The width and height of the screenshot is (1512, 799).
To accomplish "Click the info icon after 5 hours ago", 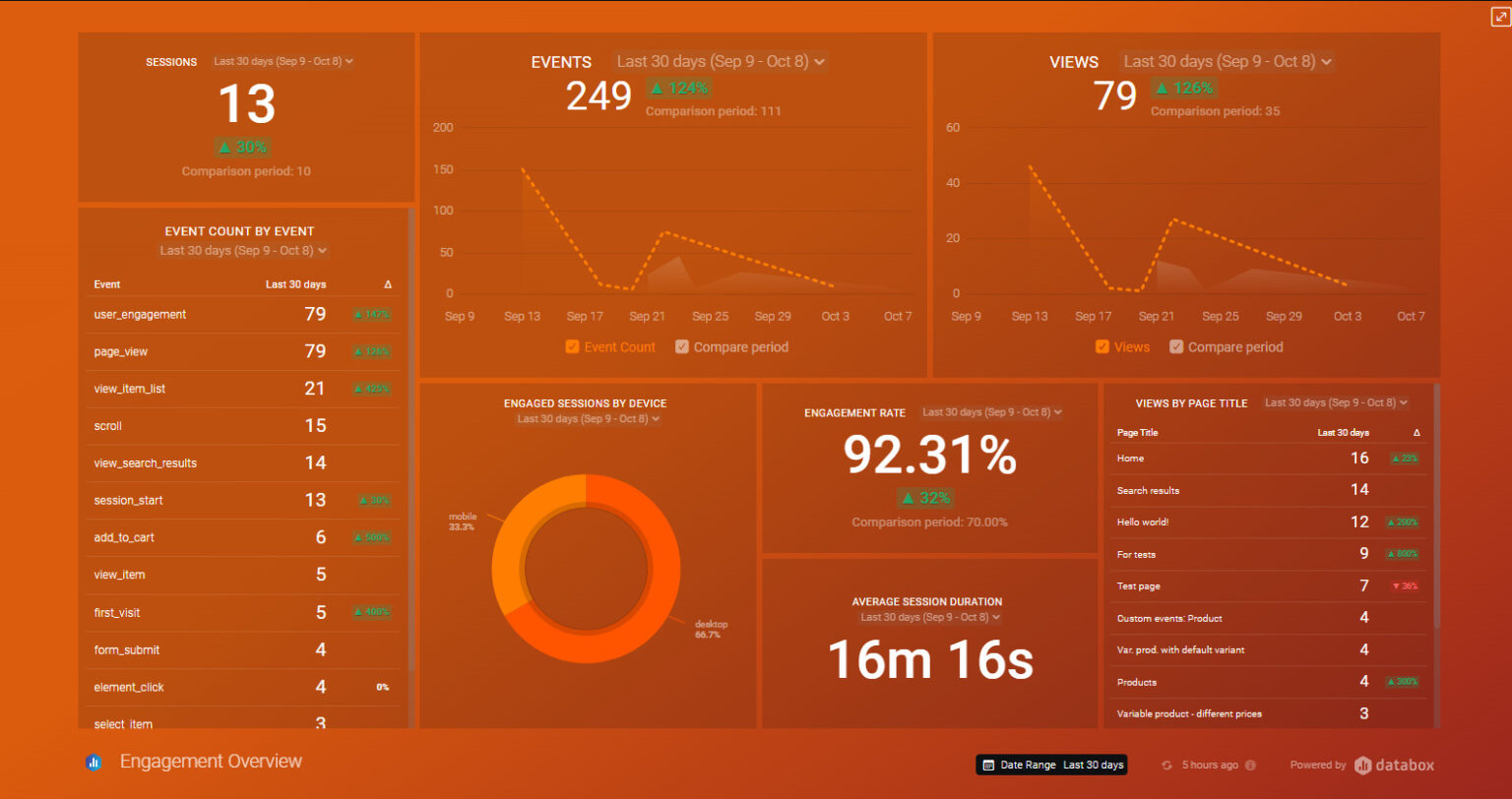I will 1250,766.
